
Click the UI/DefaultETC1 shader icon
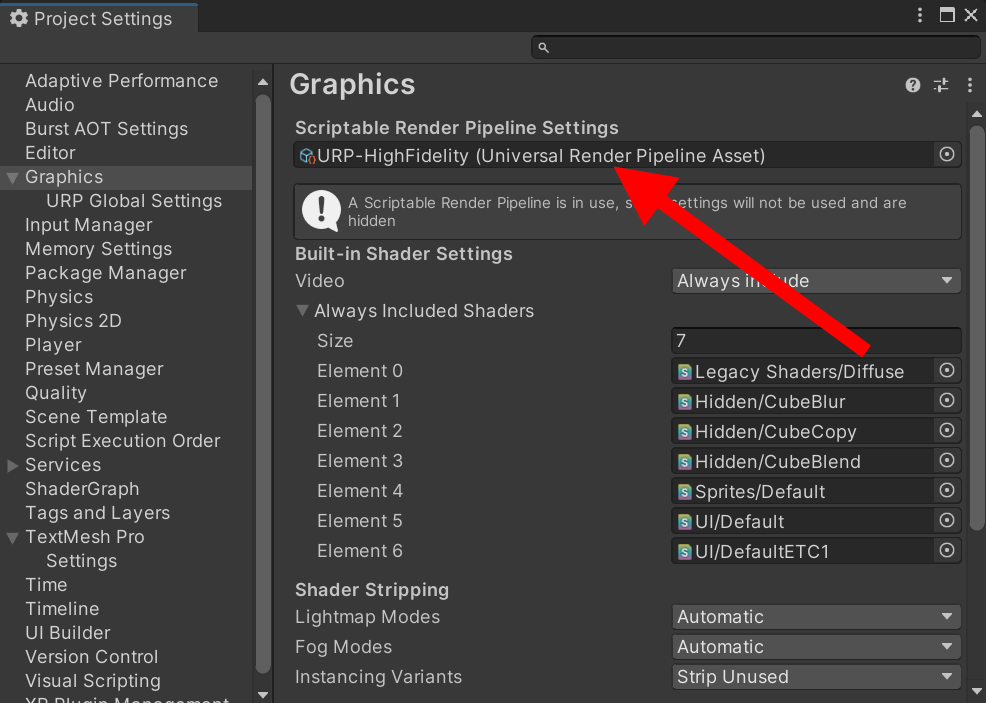tap(685, 552)
